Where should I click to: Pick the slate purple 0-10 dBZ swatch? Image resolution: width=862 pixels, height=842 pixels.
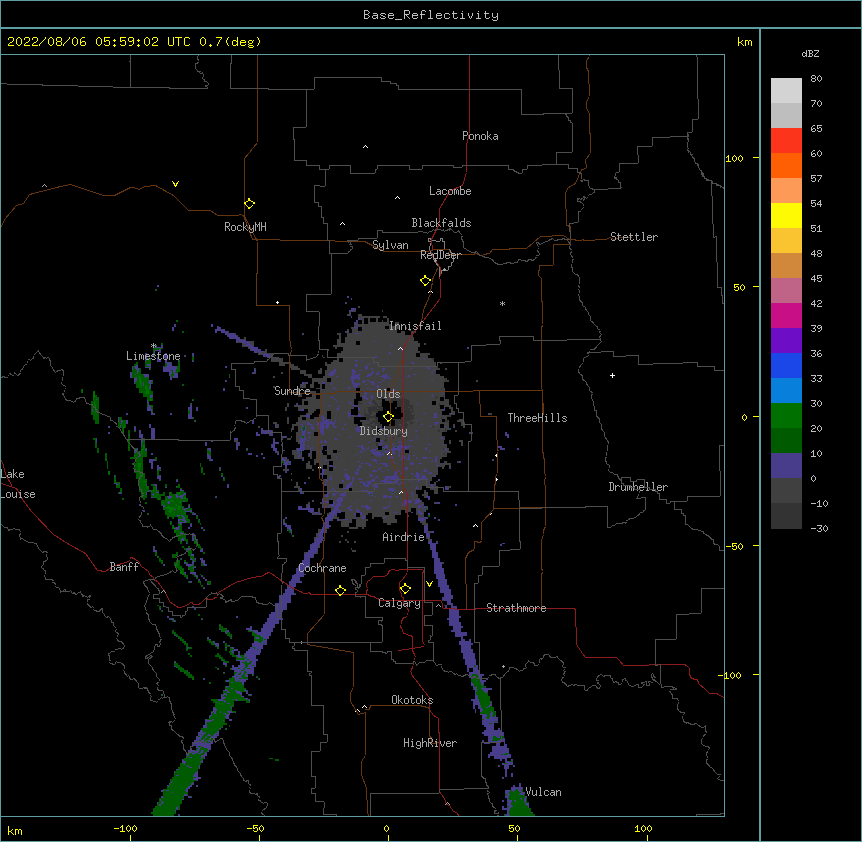pyautogui.click(x=786, y=466)
